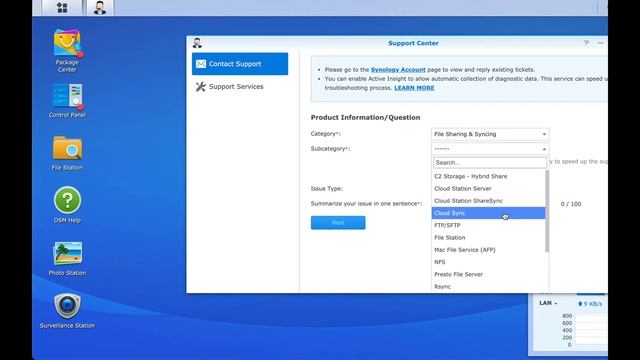Open the Synology Account link

[398, 70]
